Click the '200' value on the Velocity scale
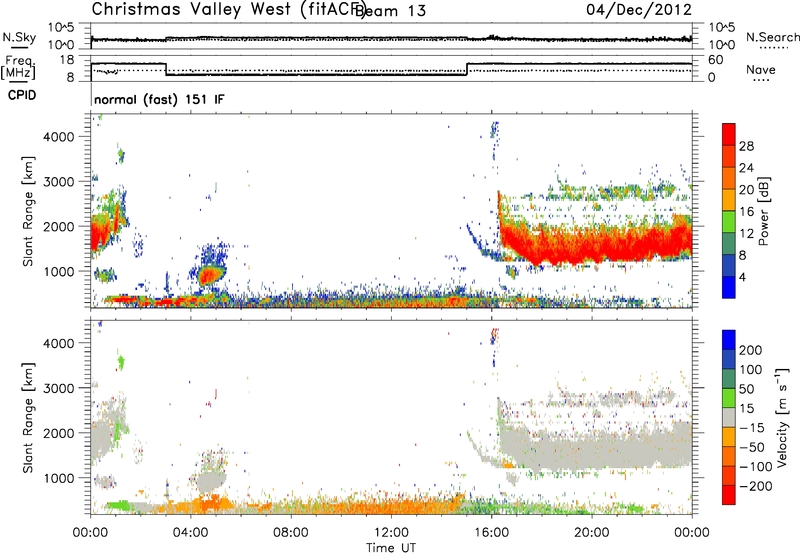The image size is (800, 554). pos(751,350)
